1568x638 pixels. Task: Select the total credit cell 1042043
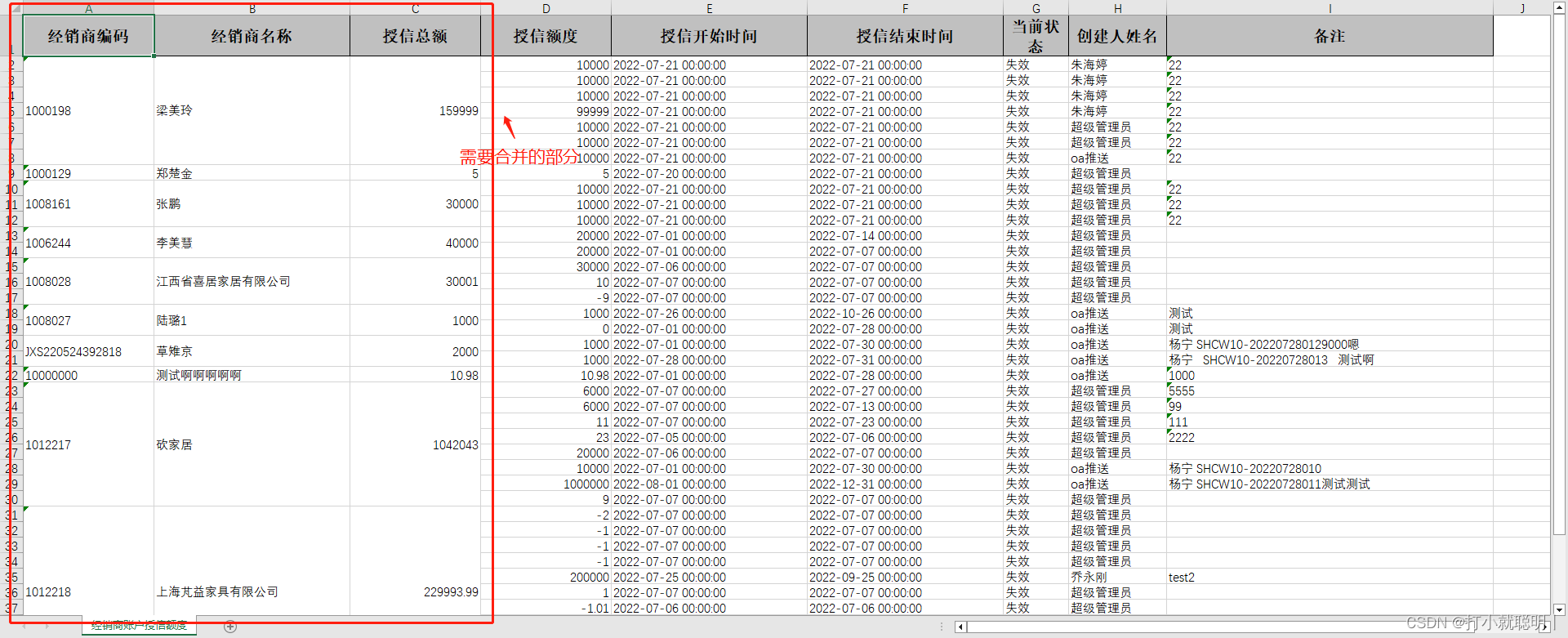[415, 445]
